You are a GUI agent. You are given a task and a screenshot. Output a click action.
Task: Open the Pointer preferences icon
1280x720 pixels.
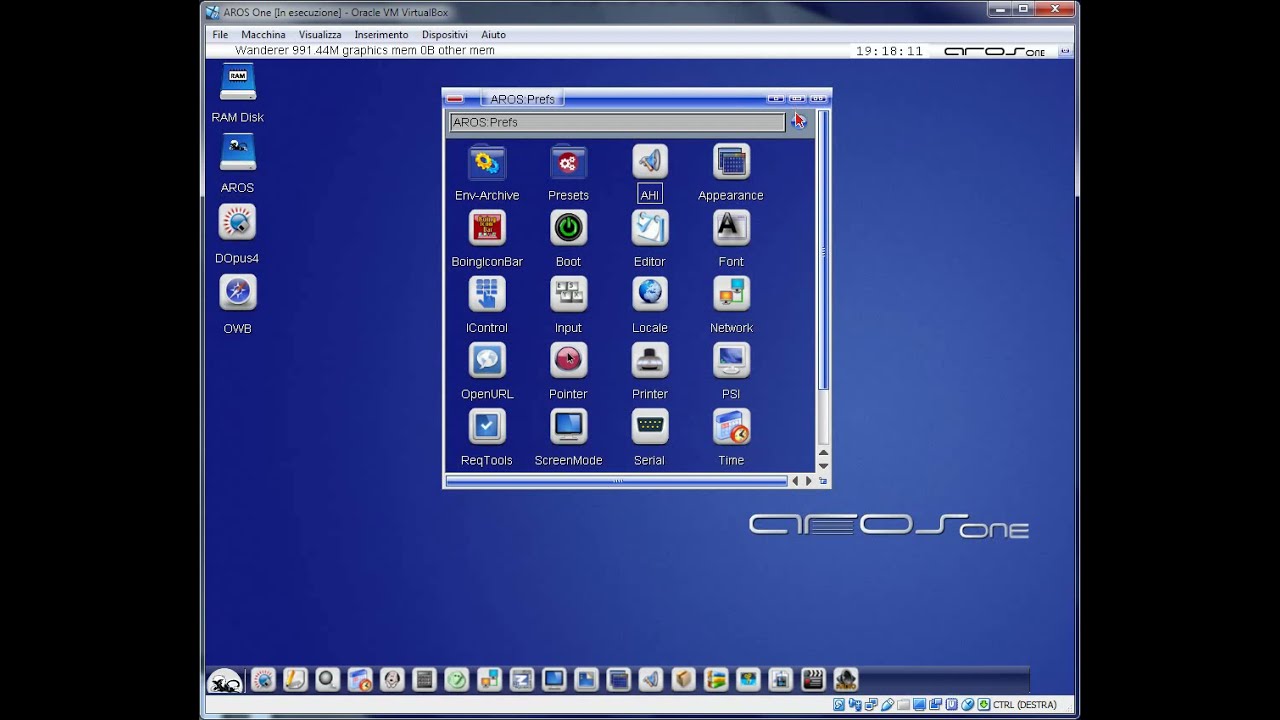pos(568,360)
